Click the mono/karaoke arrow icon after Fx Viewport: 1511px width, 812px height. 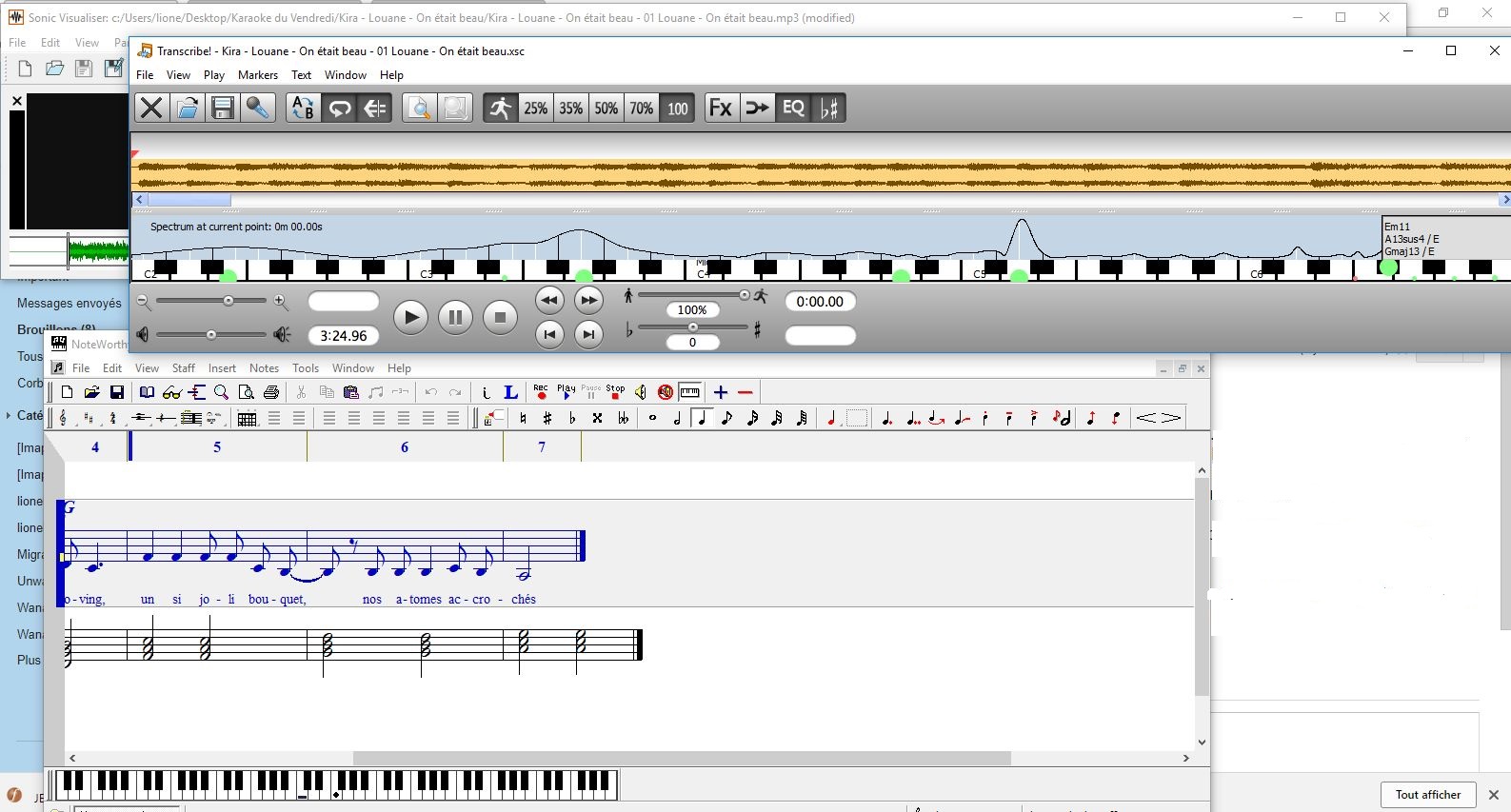[x=758, y=108]
